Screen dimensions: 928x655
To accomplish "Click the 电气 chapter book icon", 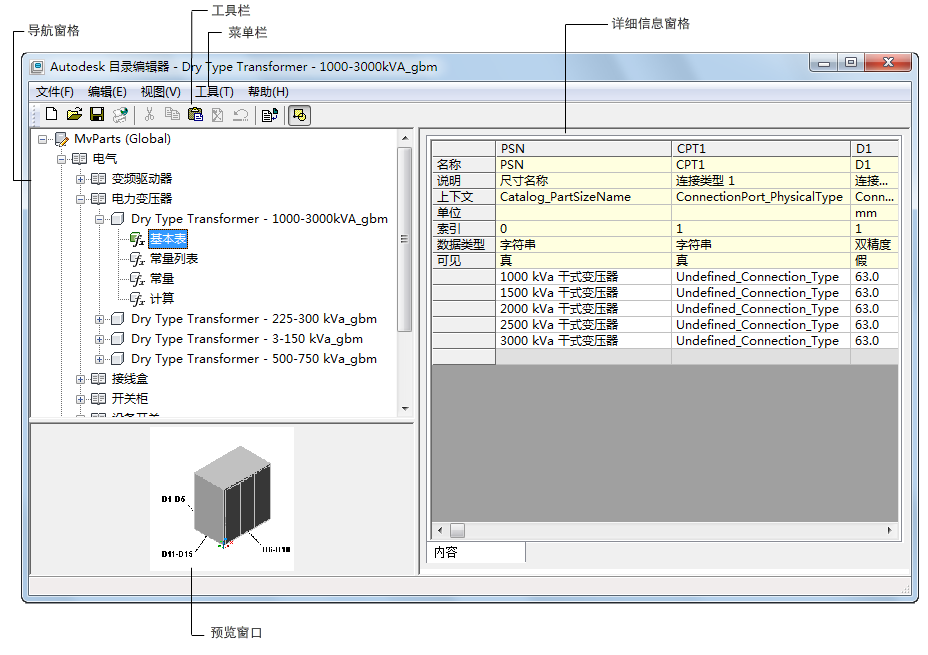I will [79, 159].
